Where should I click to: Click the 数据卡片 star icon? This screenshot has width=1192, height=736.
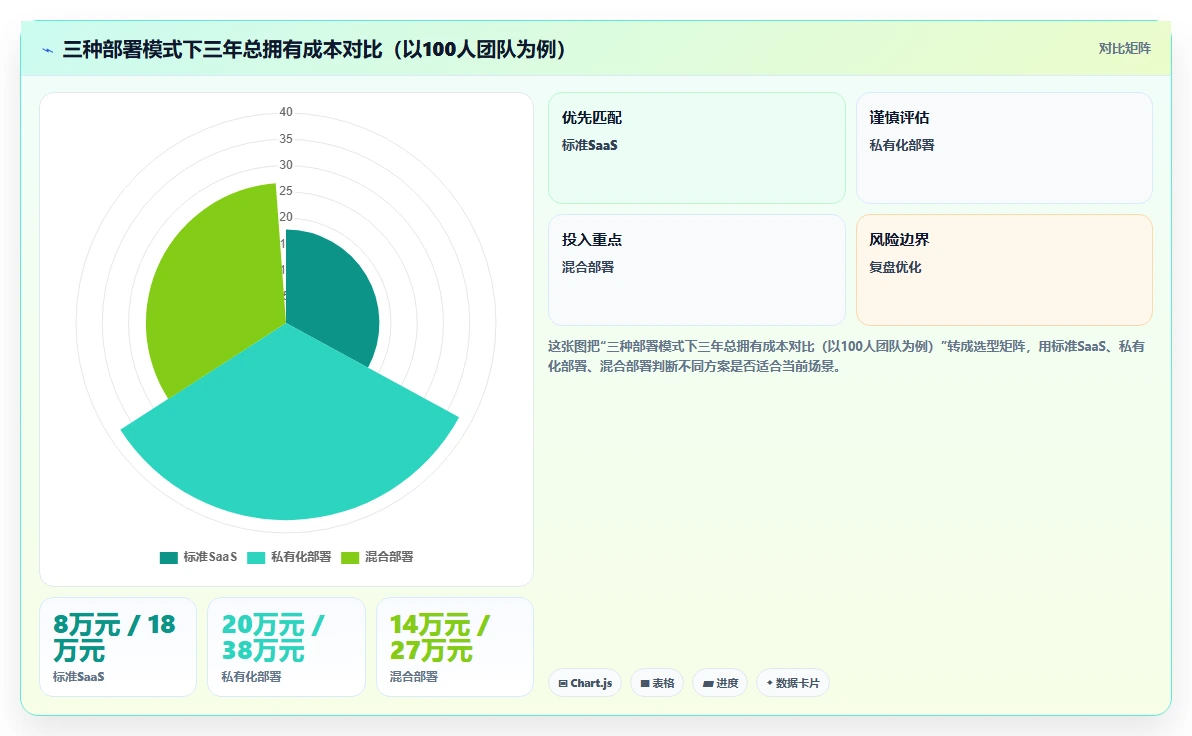pyautogui.click(x=769, y=683)
